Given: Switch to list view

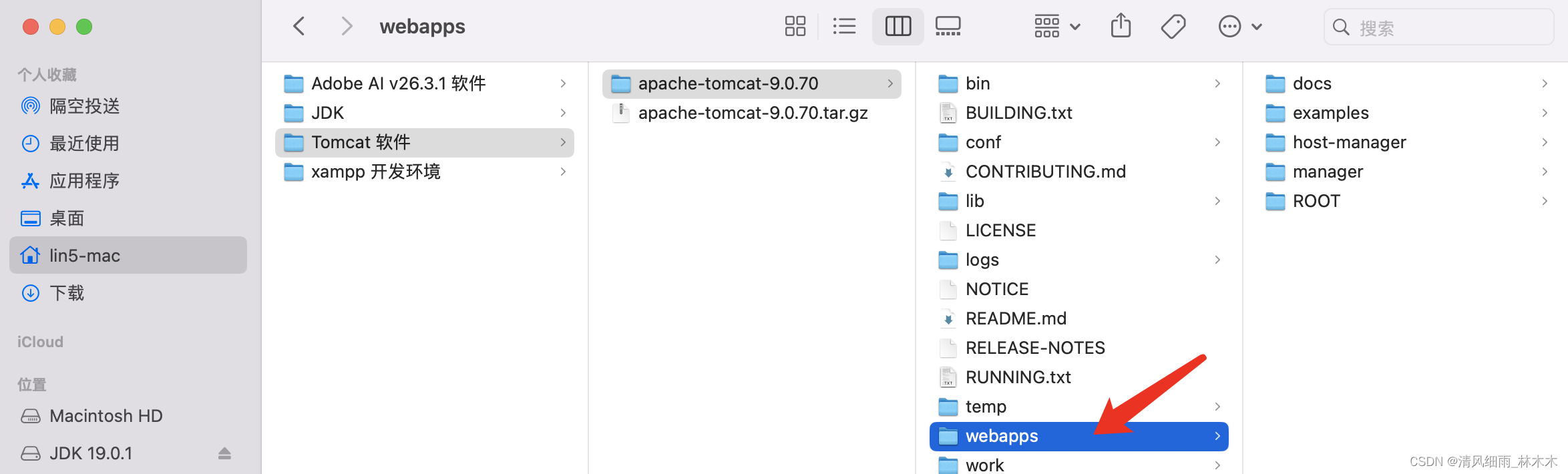Looking at the screenshot, I should point(844,27).
